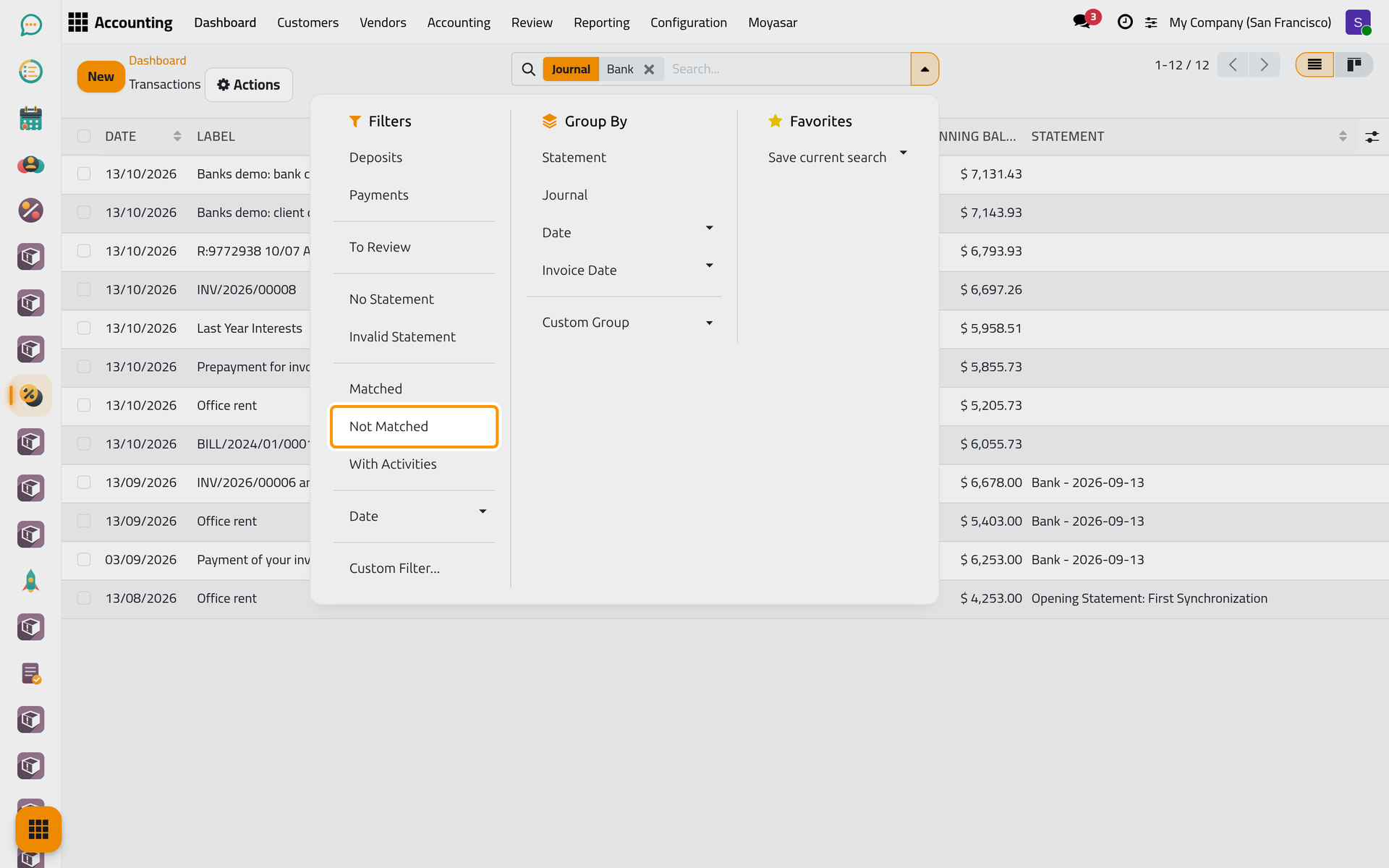Click in the Search input field
This screenshot has width=1389, height=868.
pos(787,69)
